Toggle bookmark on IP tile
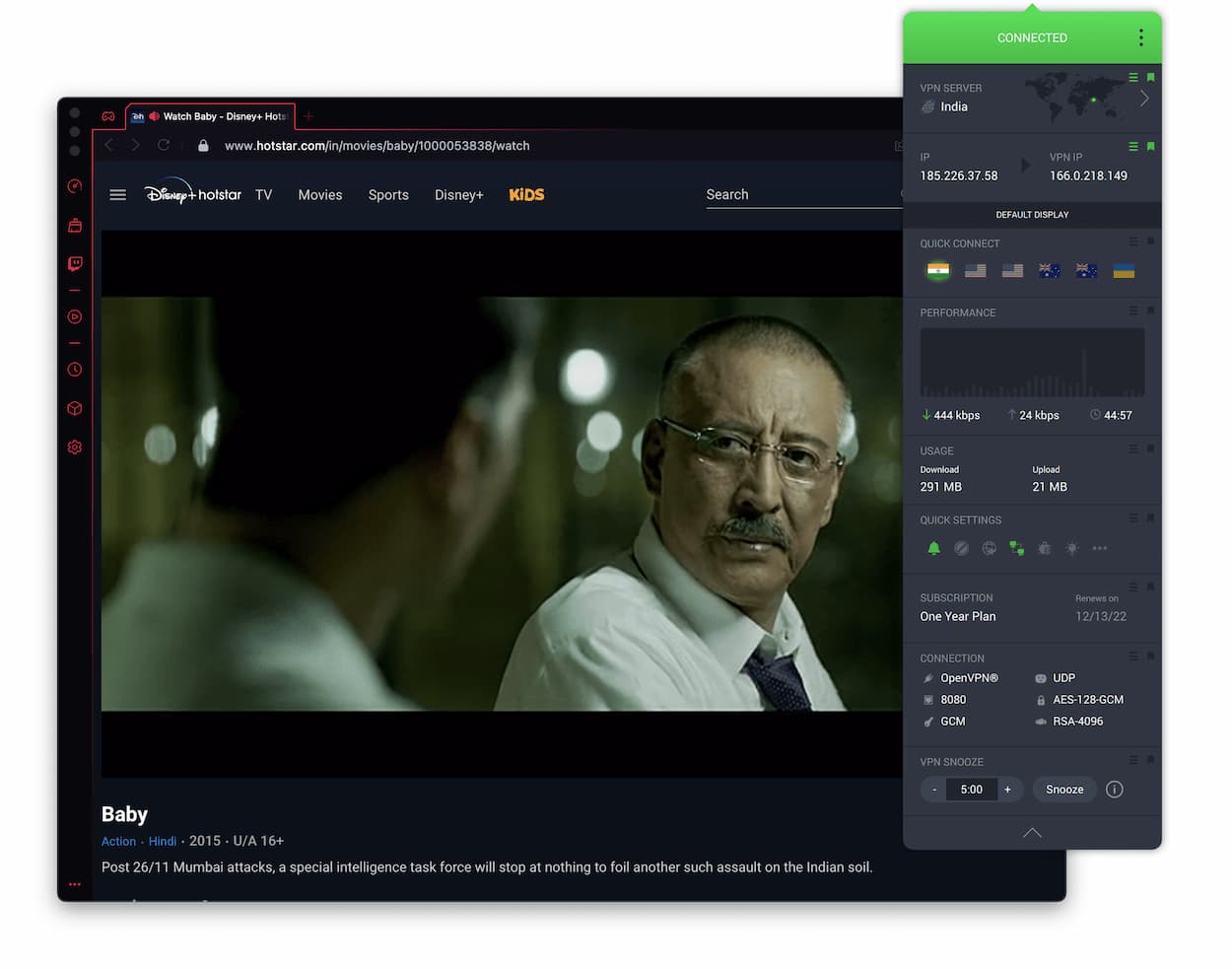The image size is (1232, 969). 1150,146
